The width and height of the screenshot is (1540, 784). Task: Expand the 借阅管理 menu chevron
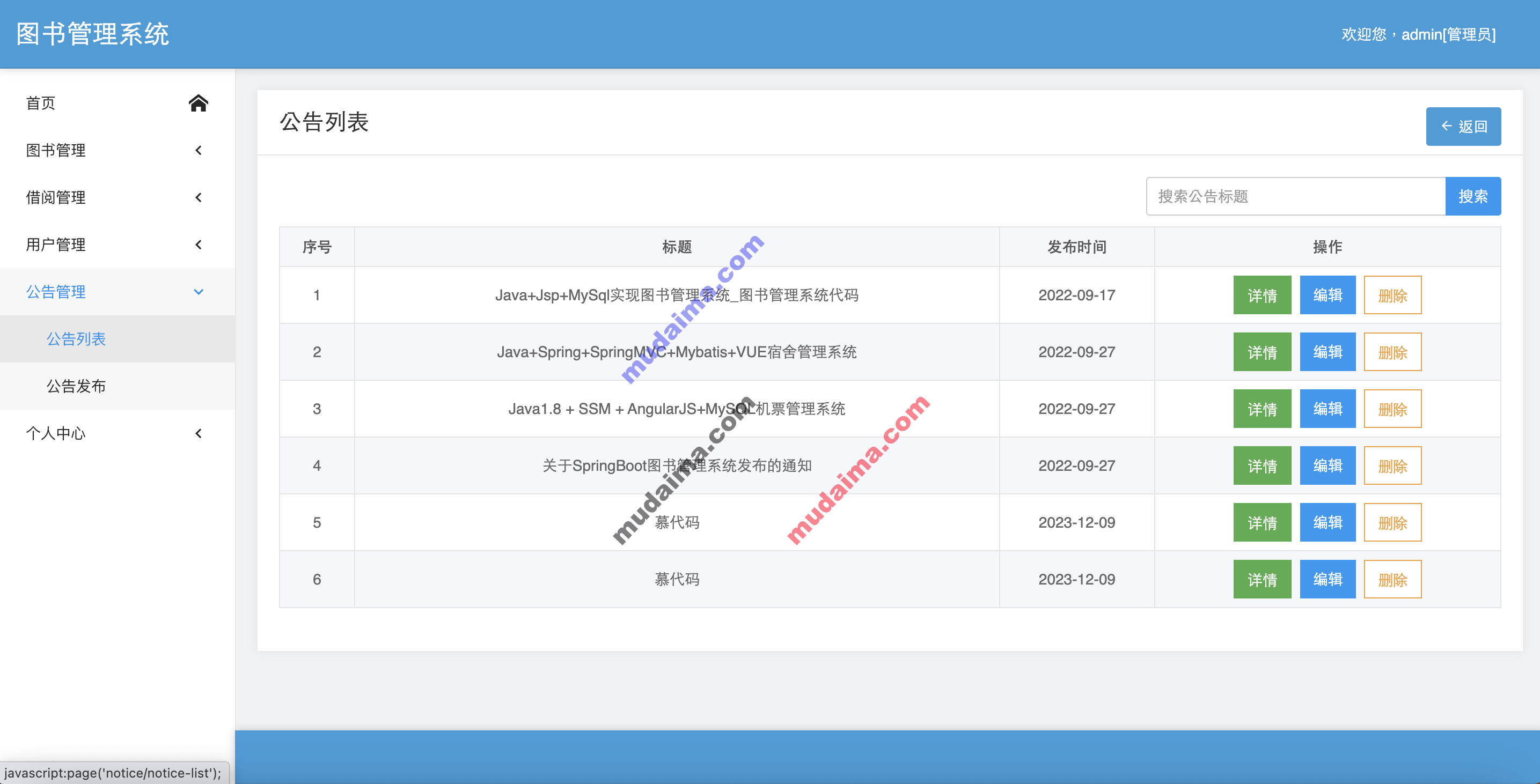[199, 197]
